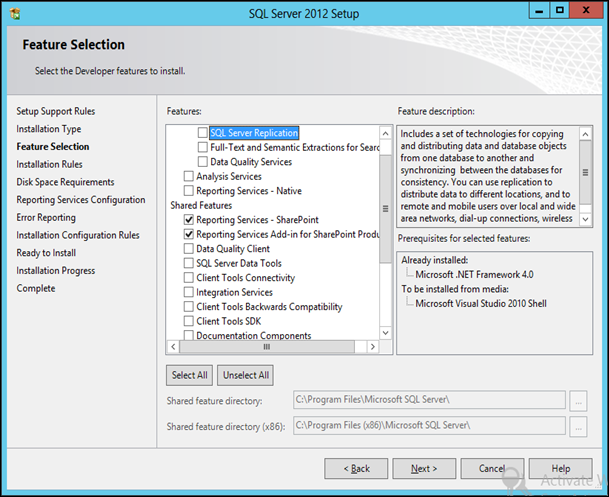
Task: Select the Ready to Install step
Action: point(46,253)
